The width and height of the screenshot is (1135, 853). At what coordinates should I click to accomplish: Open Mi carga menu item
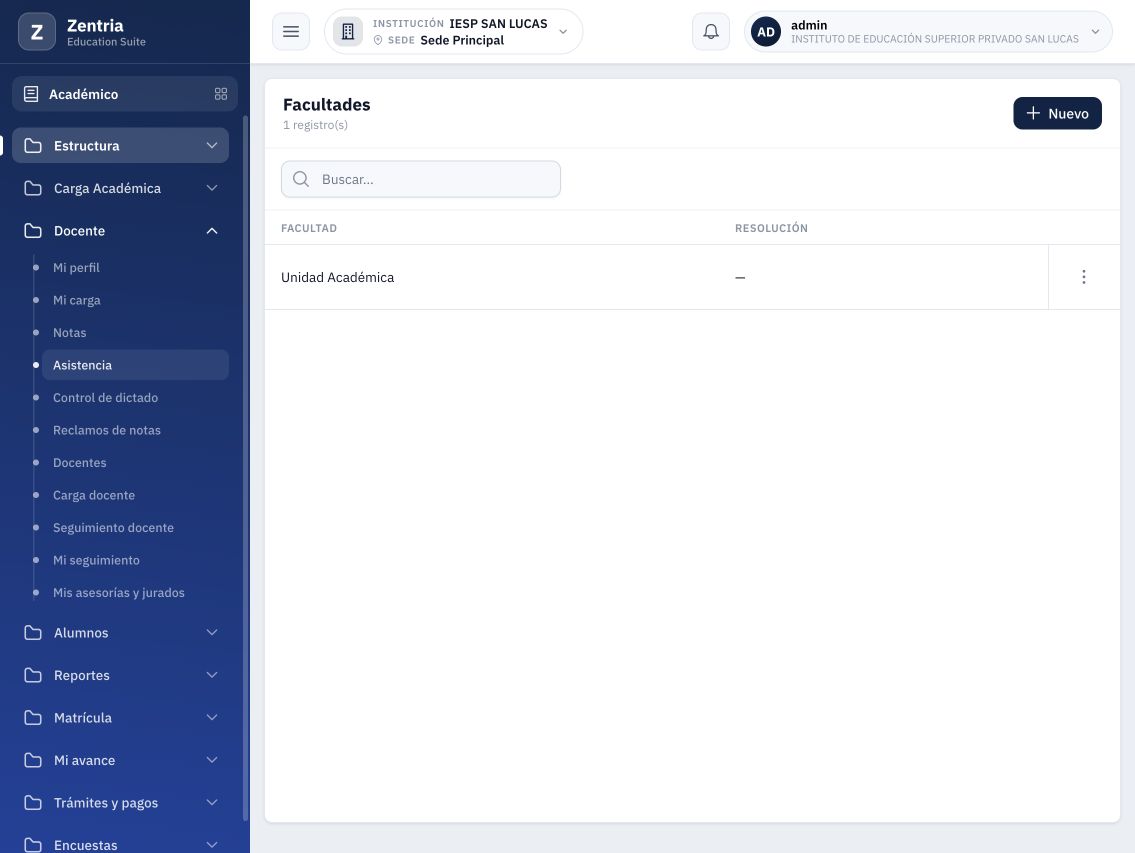(135, 301)
